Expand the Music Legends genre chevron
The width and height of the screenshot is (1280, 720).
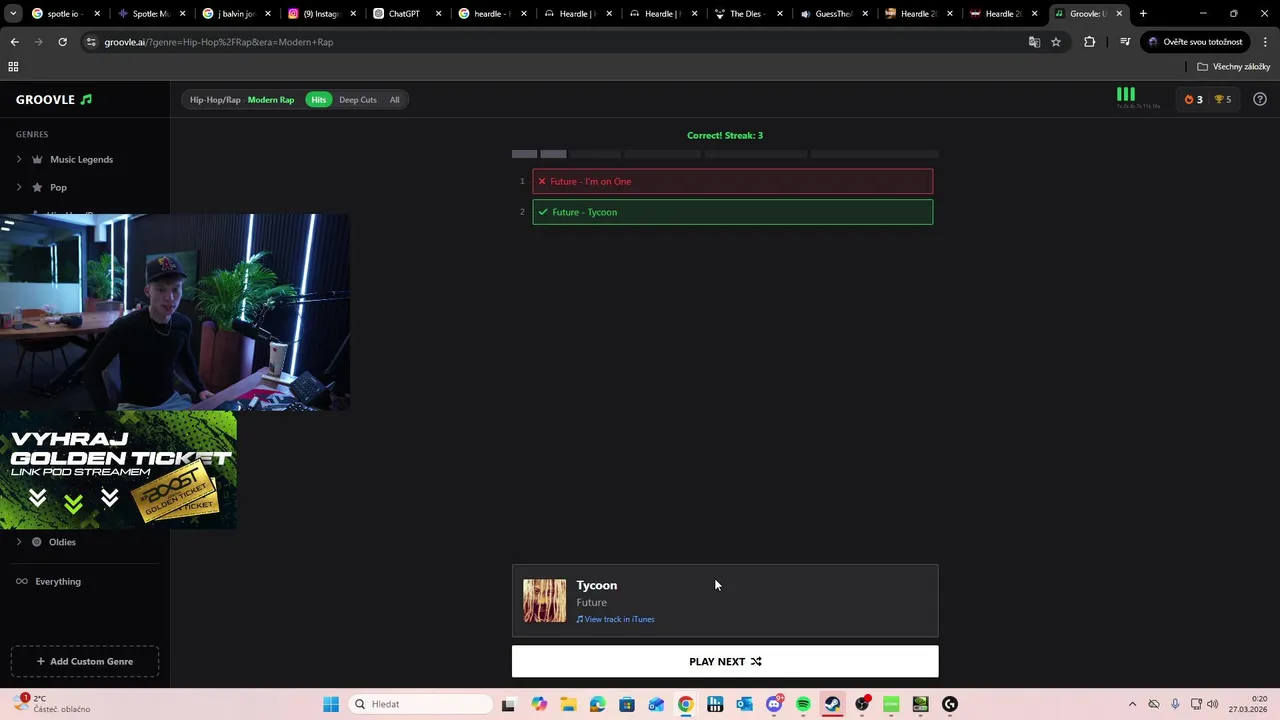point(19,159)
